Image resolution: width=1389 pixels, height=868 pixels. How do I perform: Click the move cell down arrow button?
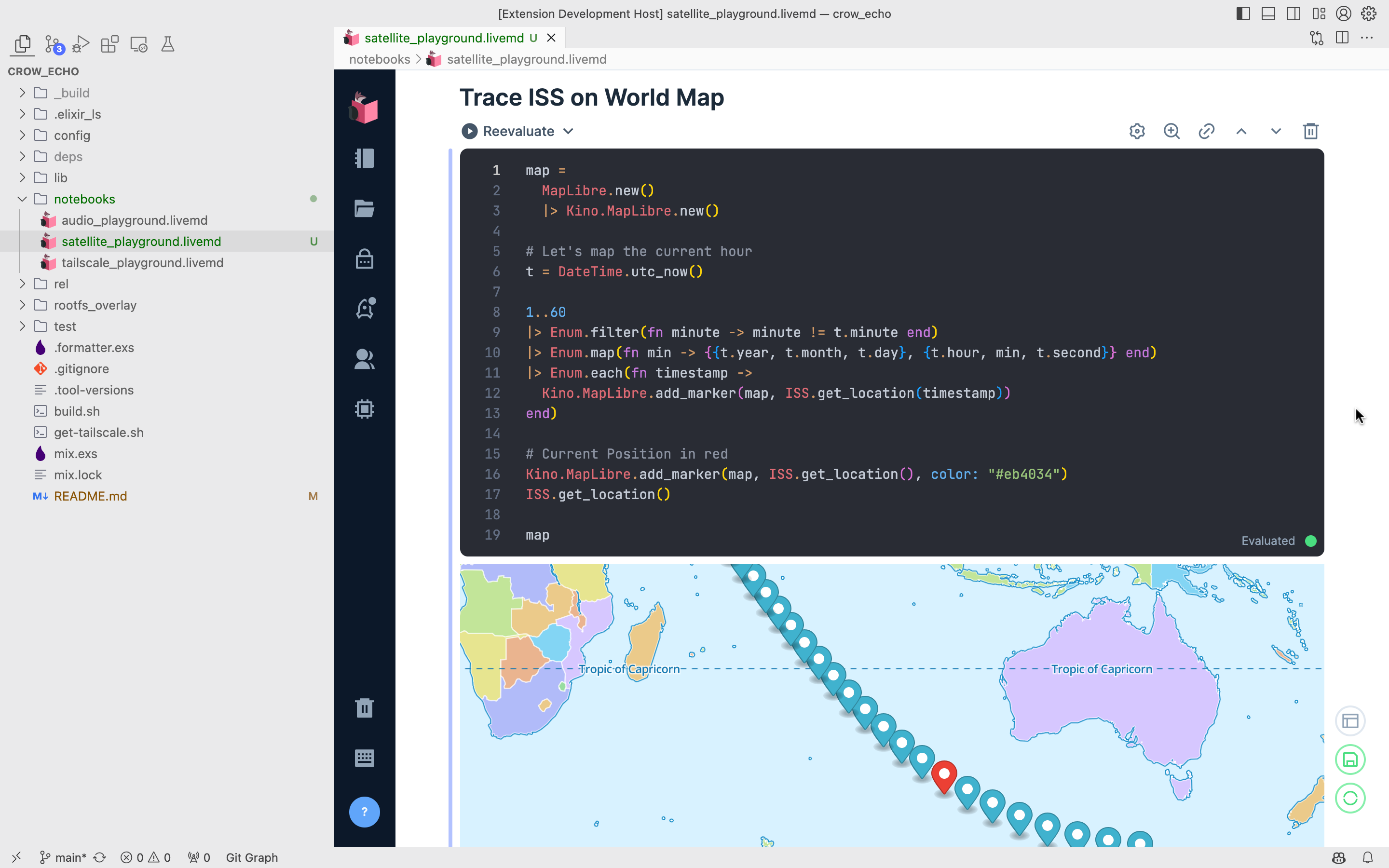pyautogui.click(x=1277, y=130)
